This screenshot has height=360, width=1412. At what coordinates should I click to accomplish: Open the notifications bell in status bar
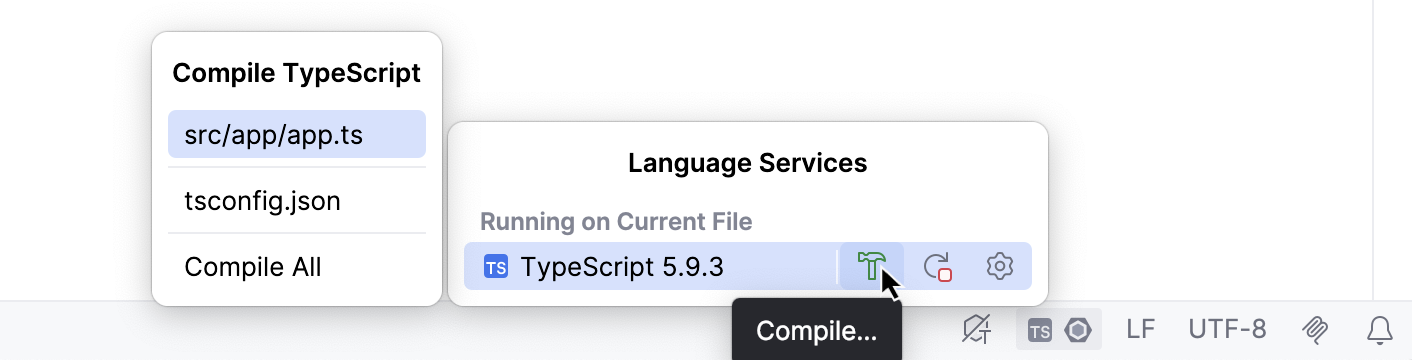click(x=1380, y=329)
